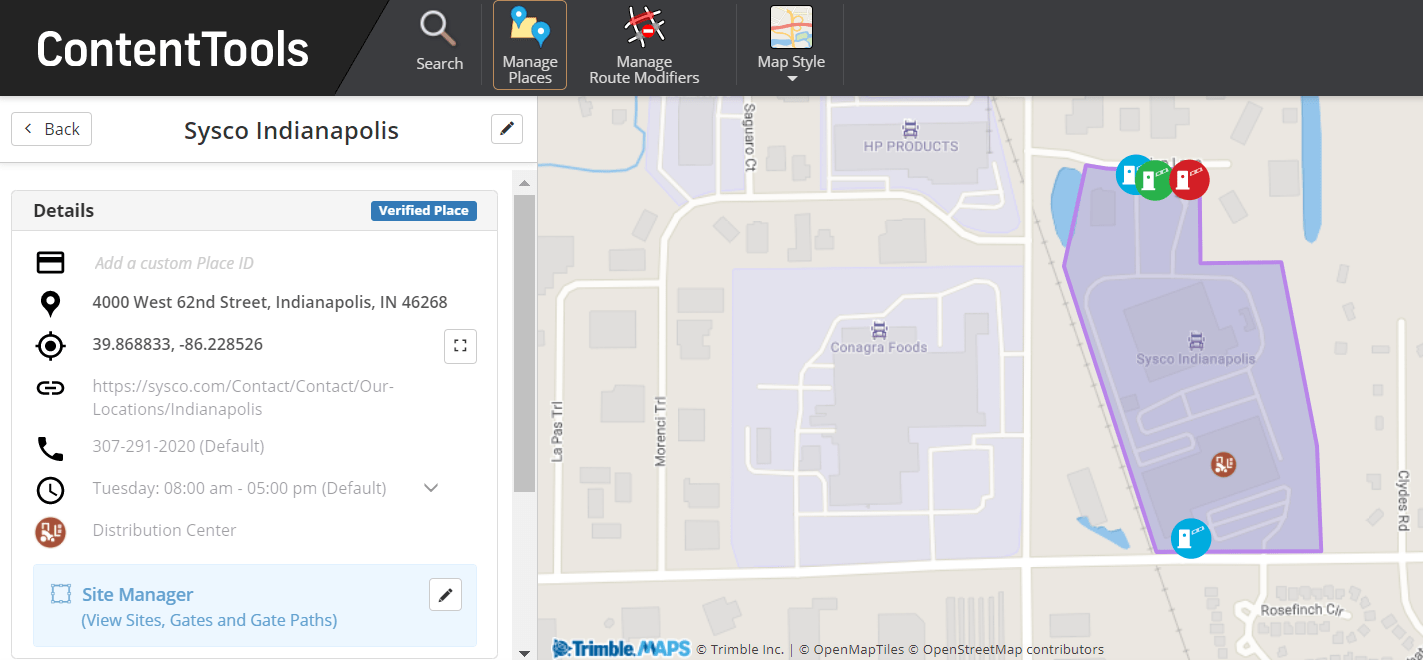Select the blue gate marker at south edge

pos(1191,538)
